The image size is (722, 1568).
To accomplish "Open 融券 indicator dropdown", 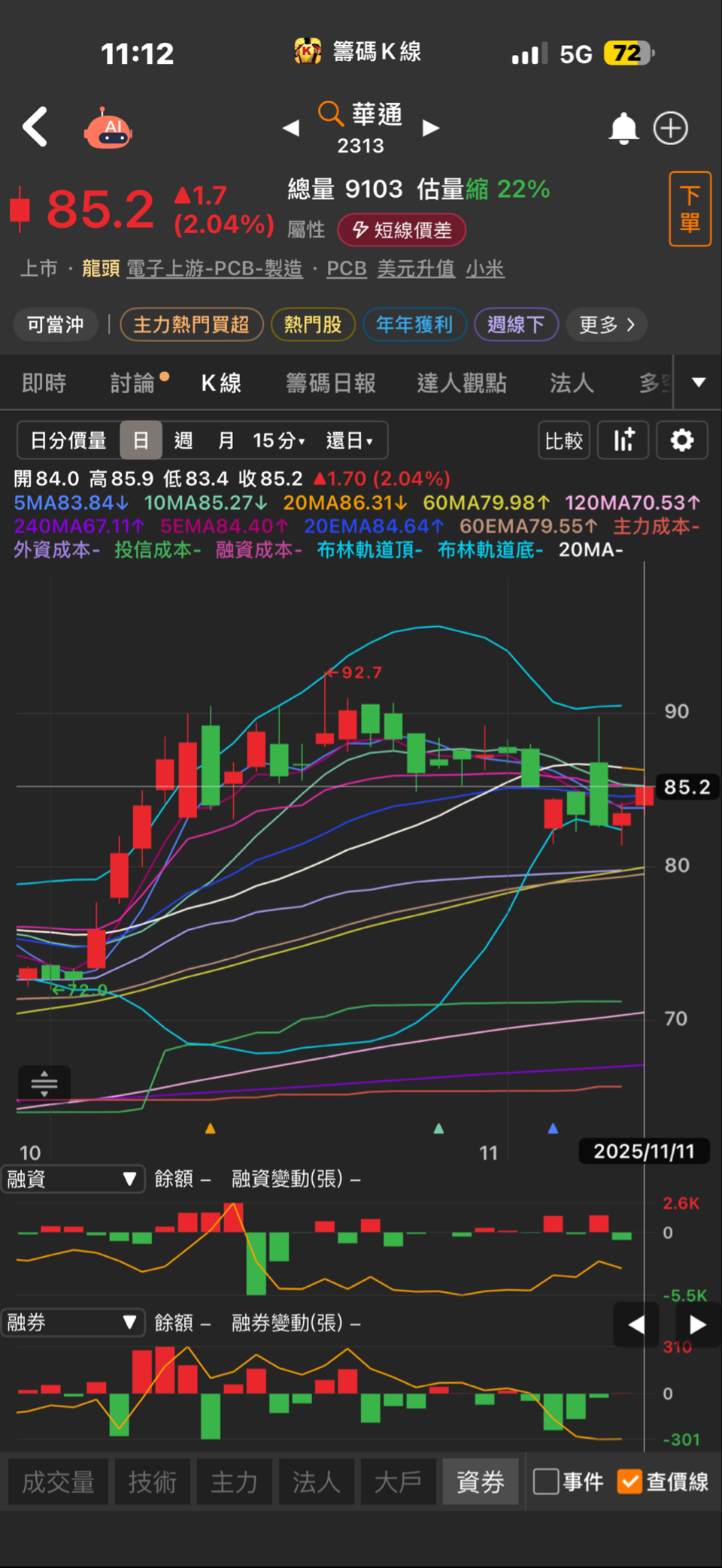I will pos(73,1322).
